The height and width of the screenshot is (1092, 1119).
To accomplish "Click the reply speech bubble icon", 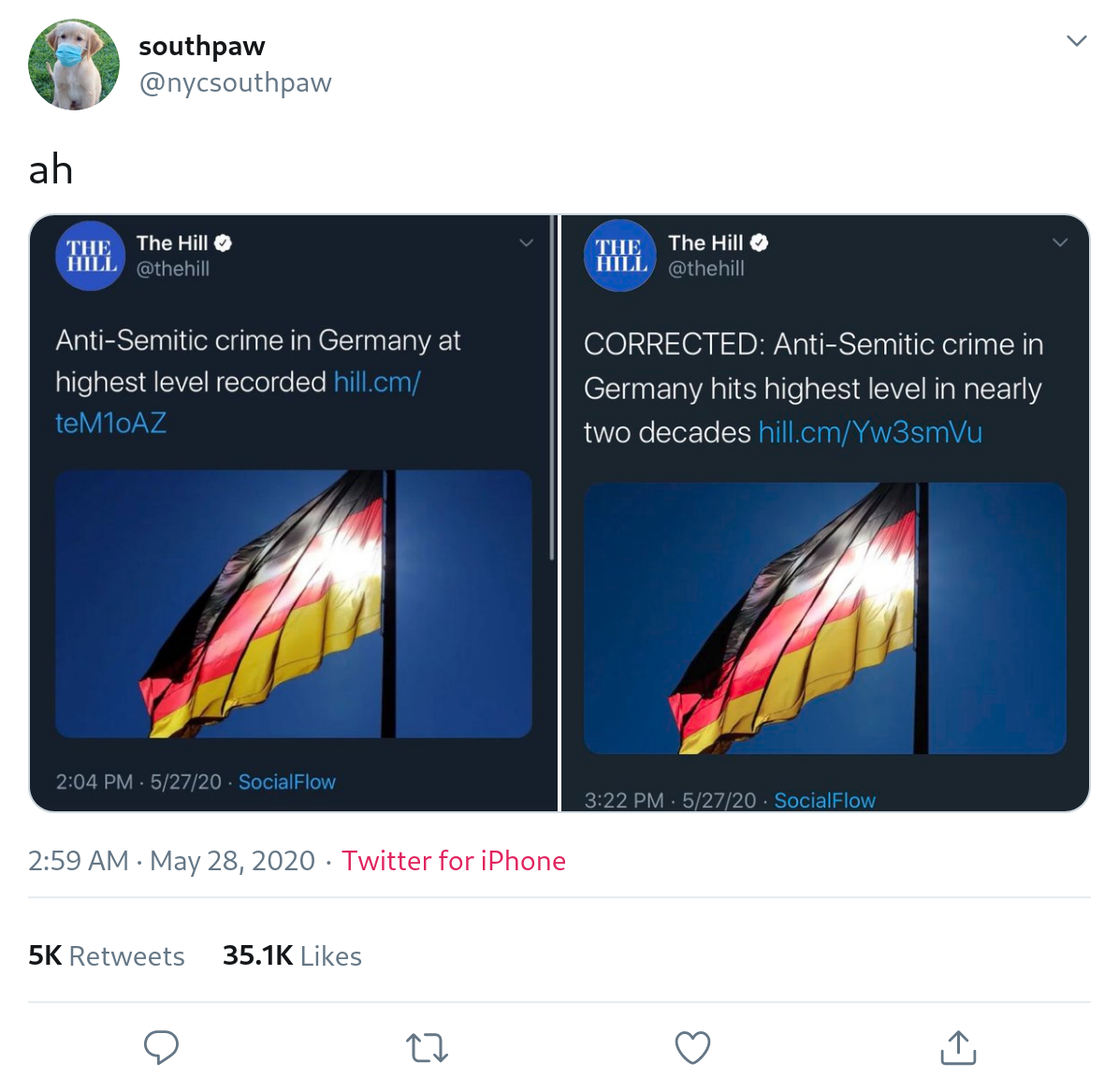I will [x=161, y=1047].
